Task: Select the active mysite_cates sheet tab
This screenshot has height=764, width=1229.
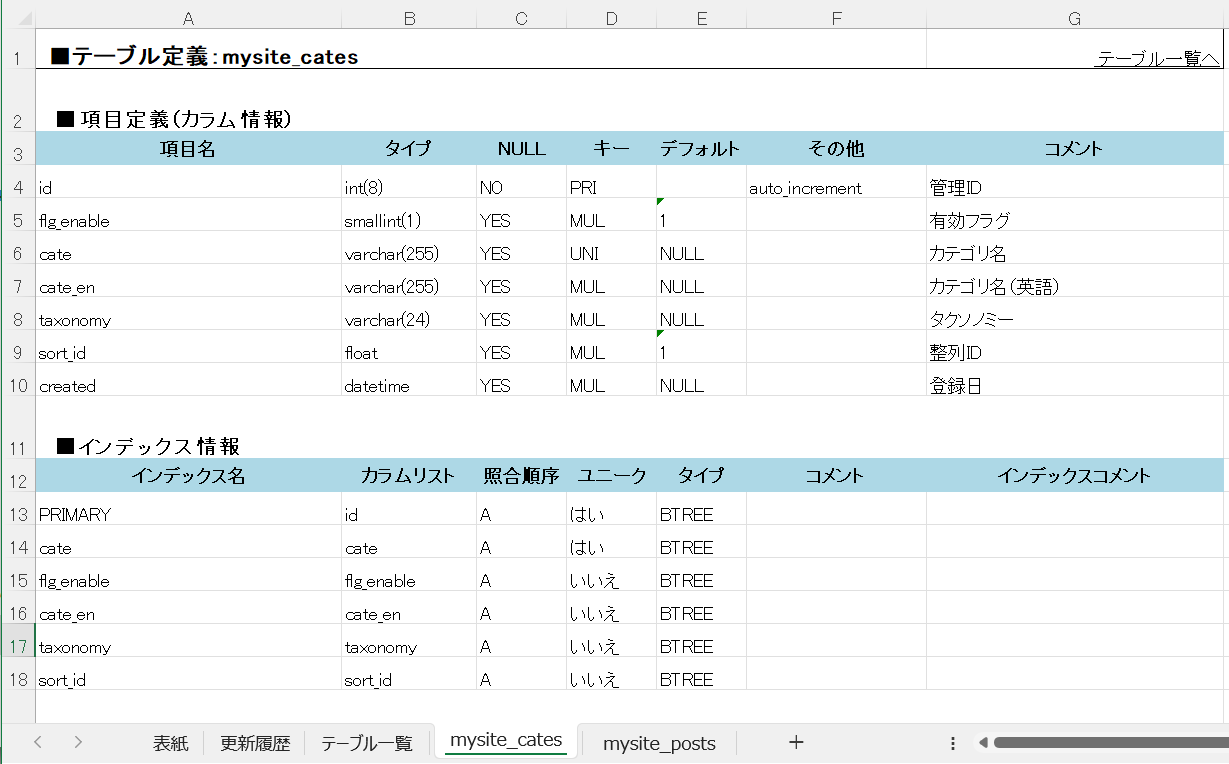Action: tap(505, 740)
